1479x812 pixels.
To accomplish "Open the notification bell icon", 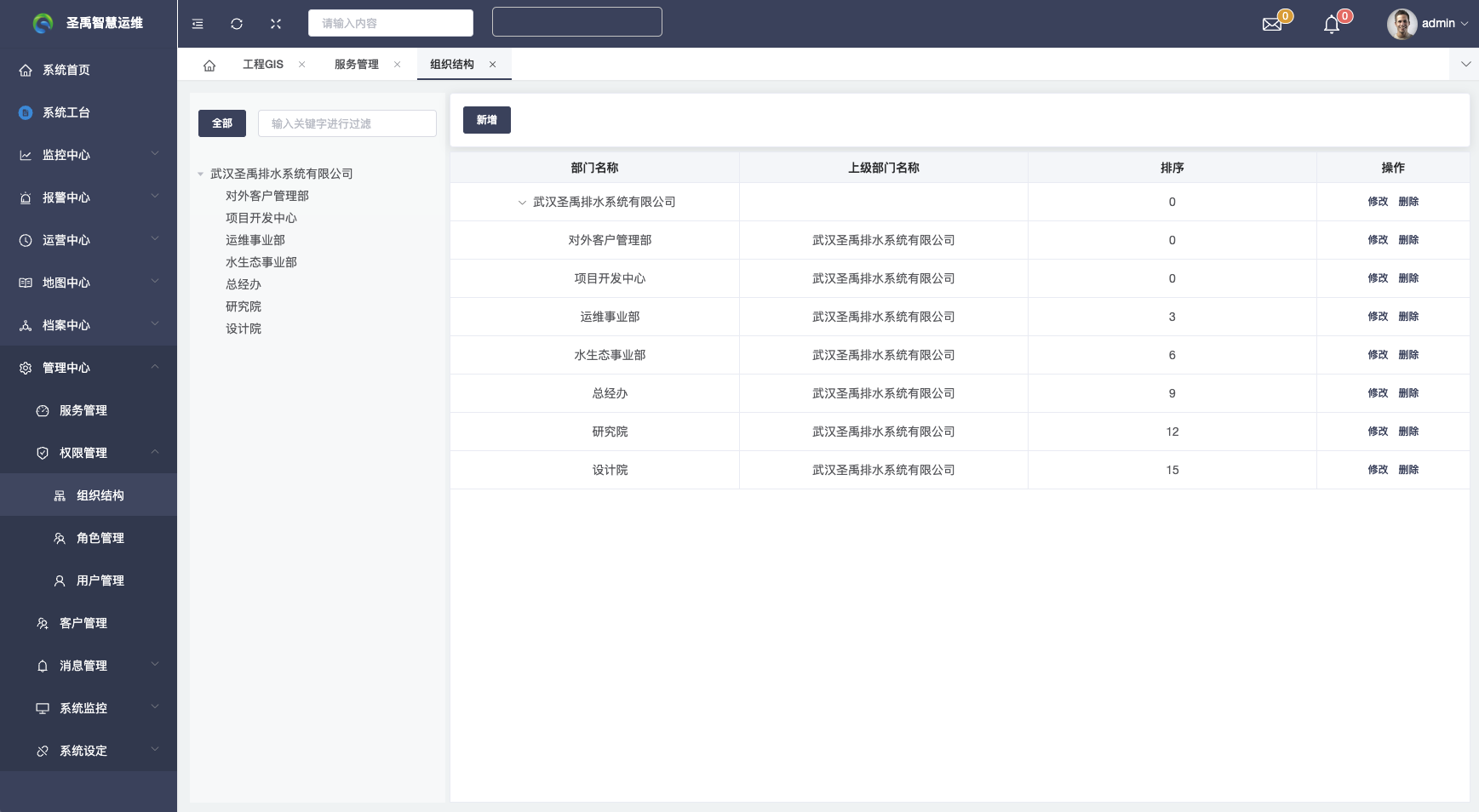I will (1332, 24).
